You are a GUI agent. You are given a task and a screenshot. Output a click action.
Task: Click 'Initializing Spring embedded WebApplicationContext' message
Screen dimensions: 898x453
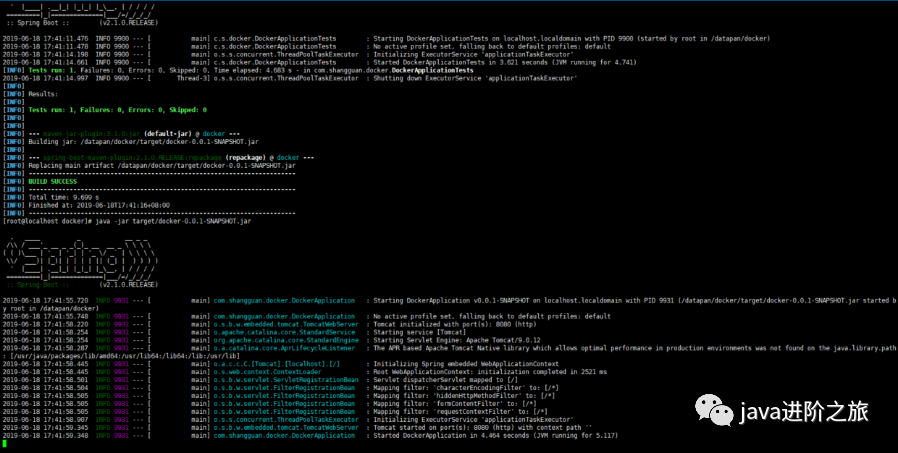click(466, 364)
